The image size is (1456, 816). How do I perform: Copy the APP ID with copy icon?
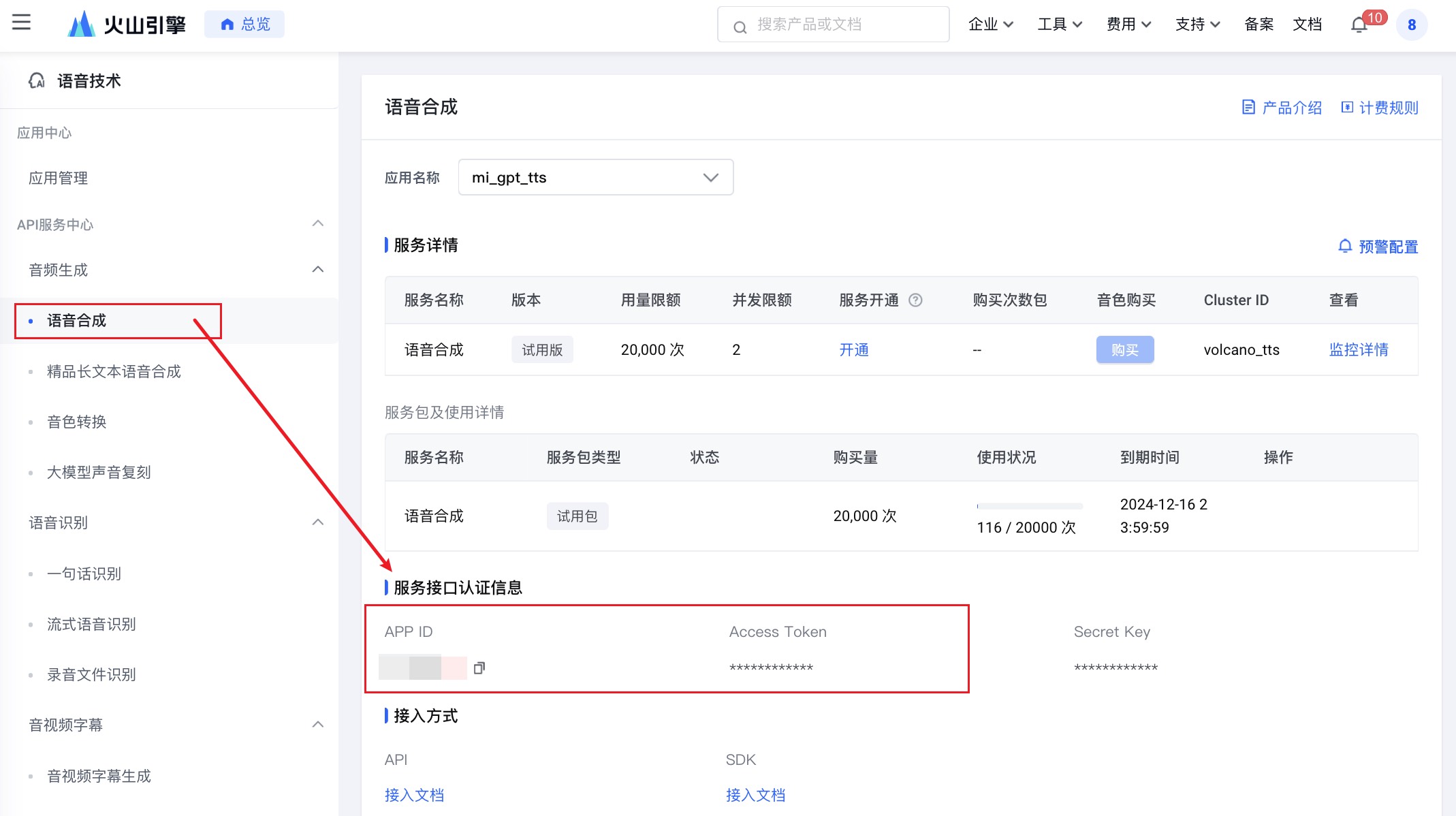(x=479, y=668)
